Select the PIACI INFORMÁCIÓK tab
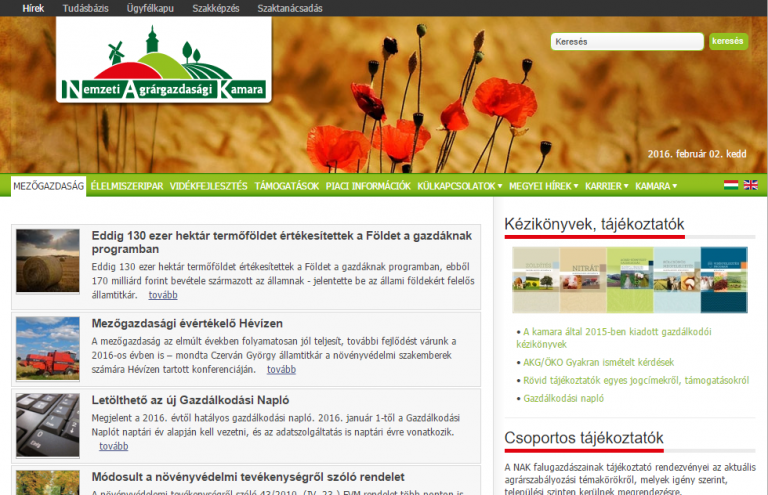768x495 pixels. pos(368,186)
